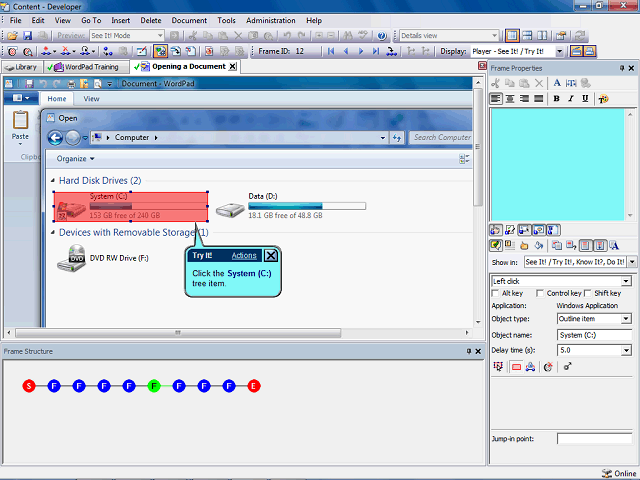
Task: Click the alternative path arrow icon after navigation buttons
Action: click(391, 51)
